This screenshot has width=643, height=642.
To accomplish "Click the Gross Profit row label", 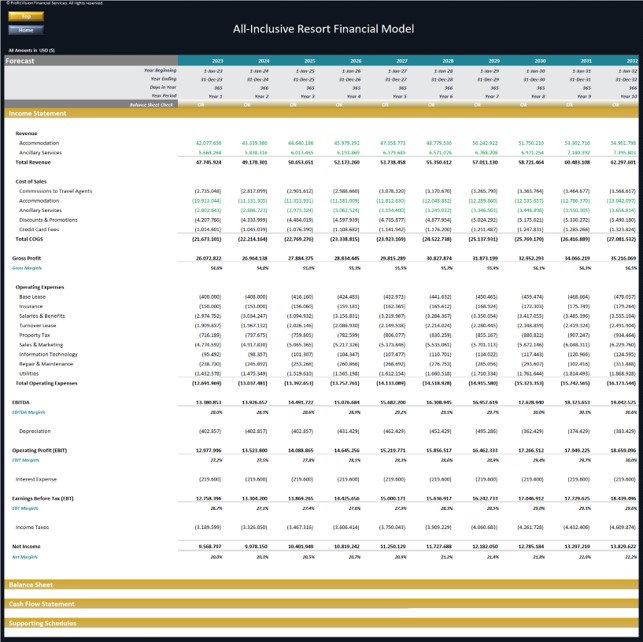I will click(27, 258).
